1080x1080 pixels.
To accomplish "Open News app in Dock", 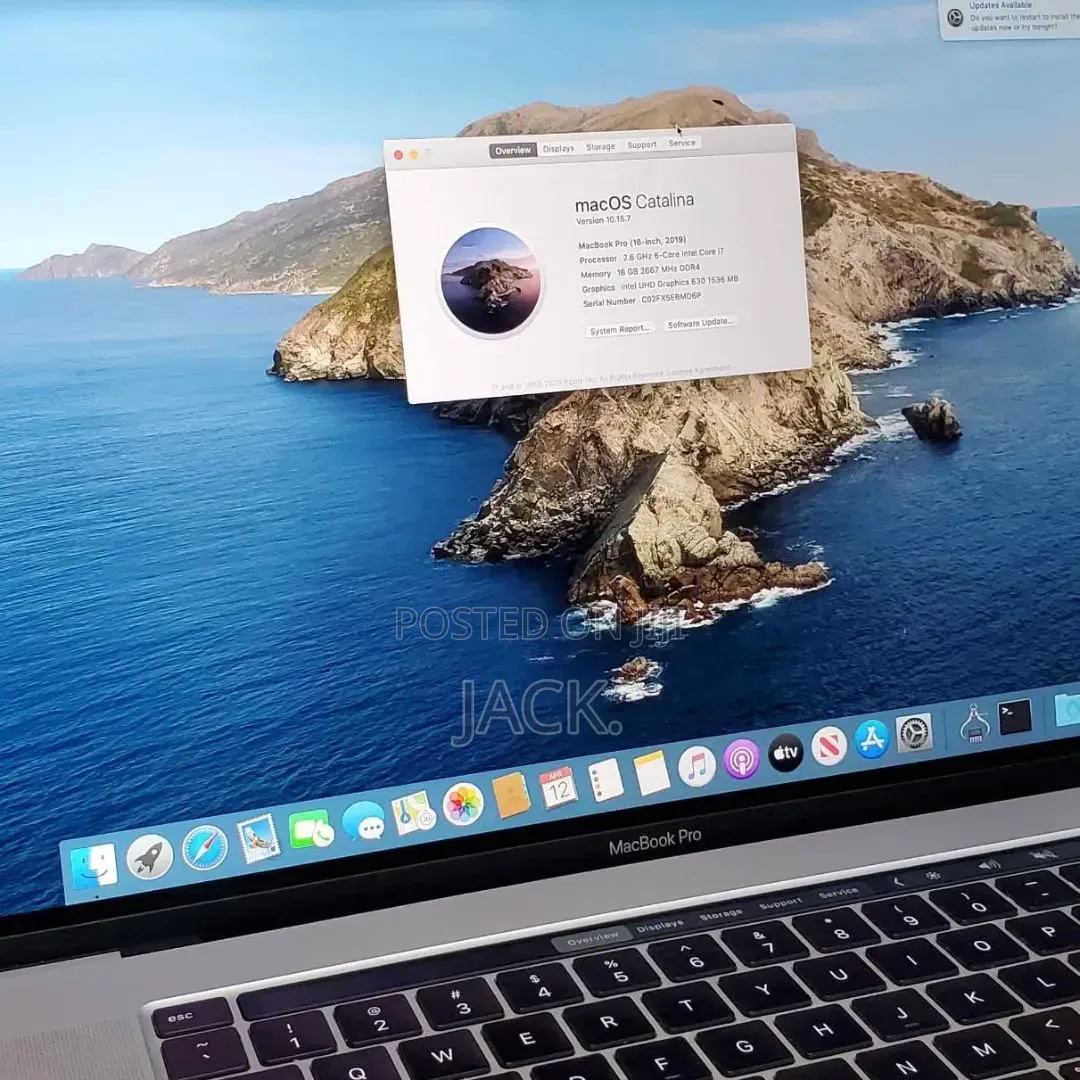I will (x=829, y=745).
